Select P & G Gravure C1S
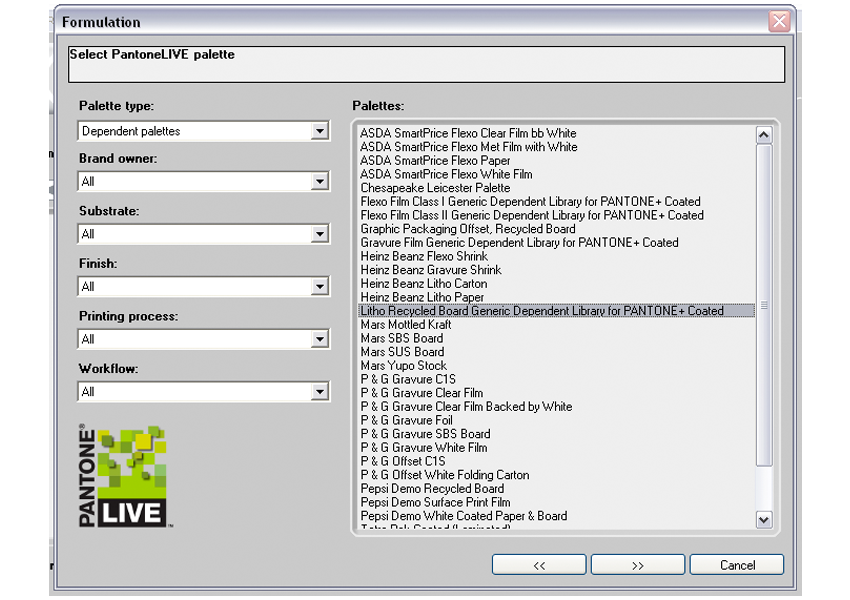This screenshot has width=850, height=600. [408, 379]
